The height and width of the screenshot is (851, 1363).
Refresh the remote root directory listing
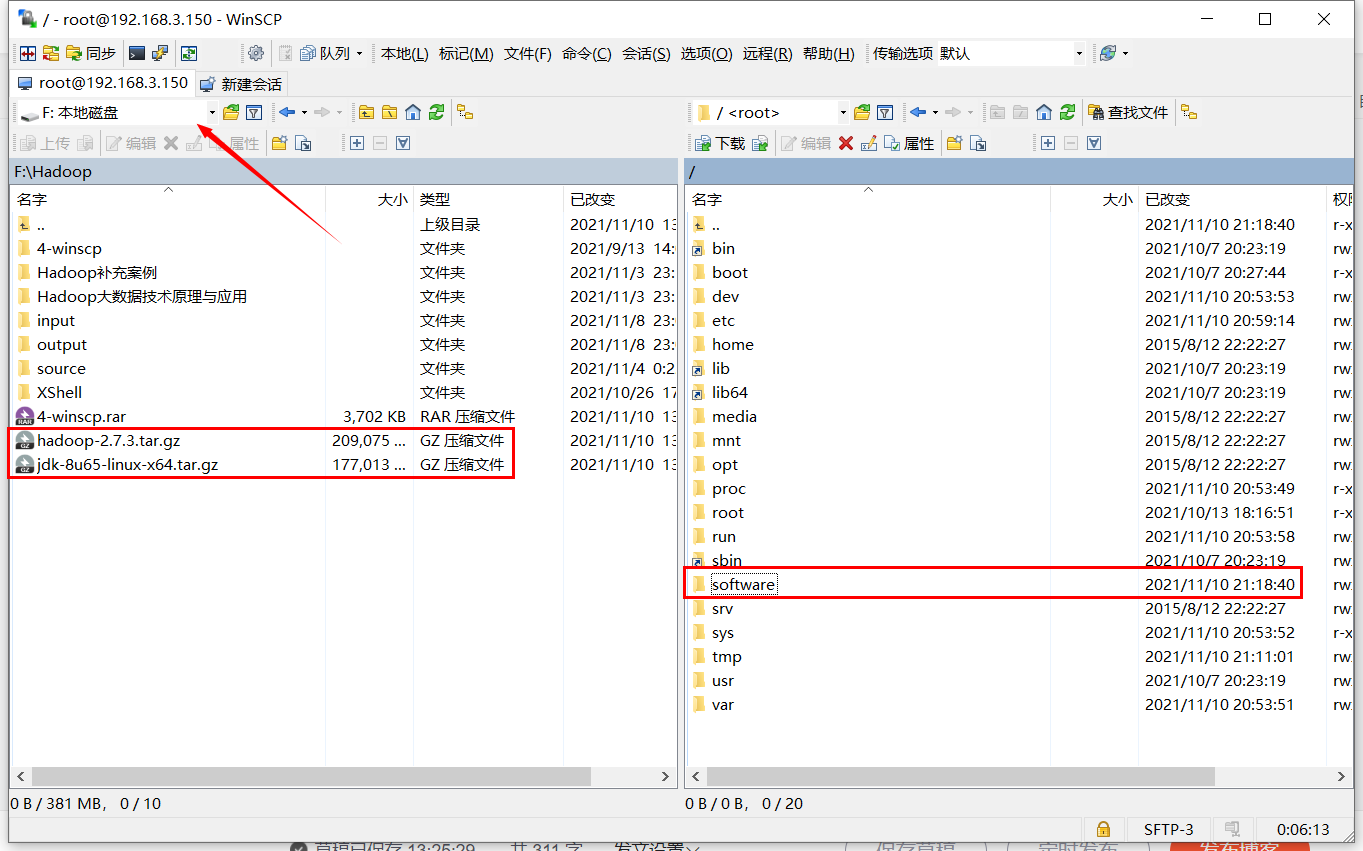pyautogui.click(x=1067, y=112)
